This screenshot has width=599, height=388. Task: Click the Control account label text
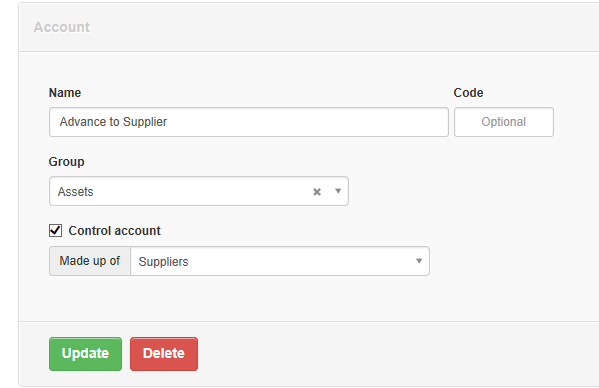coord(114,231)
